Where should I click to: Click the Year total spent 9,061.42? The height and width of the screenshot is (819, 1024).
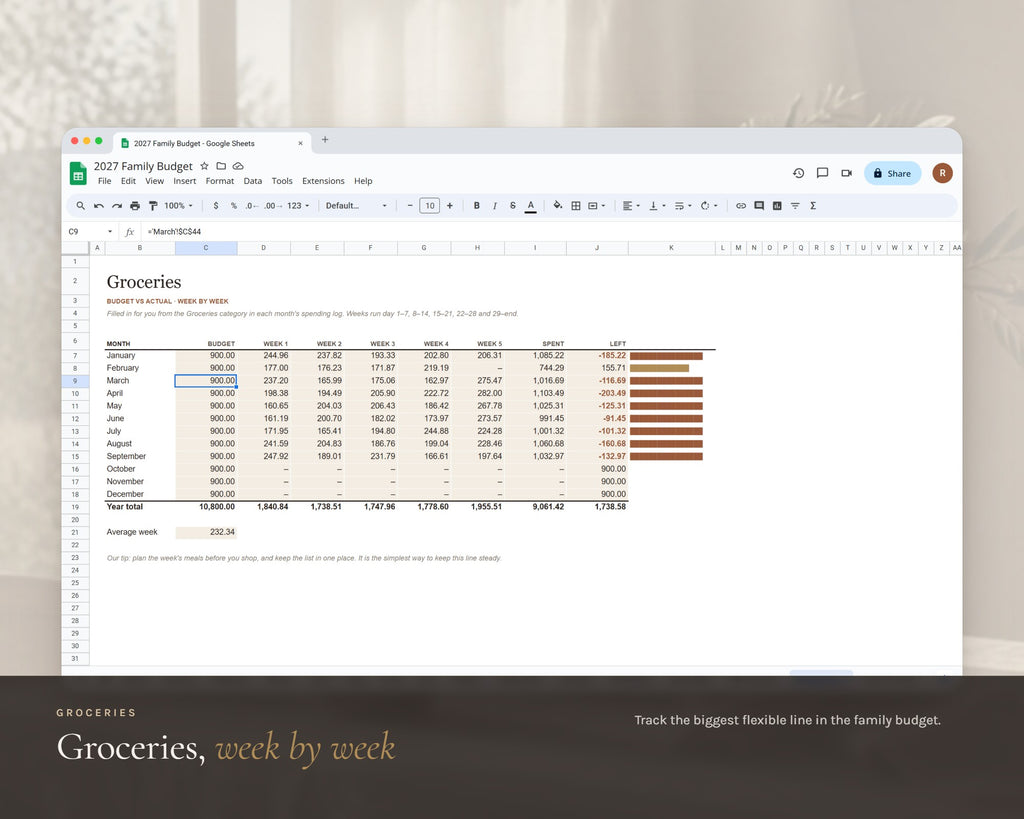point(536,507)
